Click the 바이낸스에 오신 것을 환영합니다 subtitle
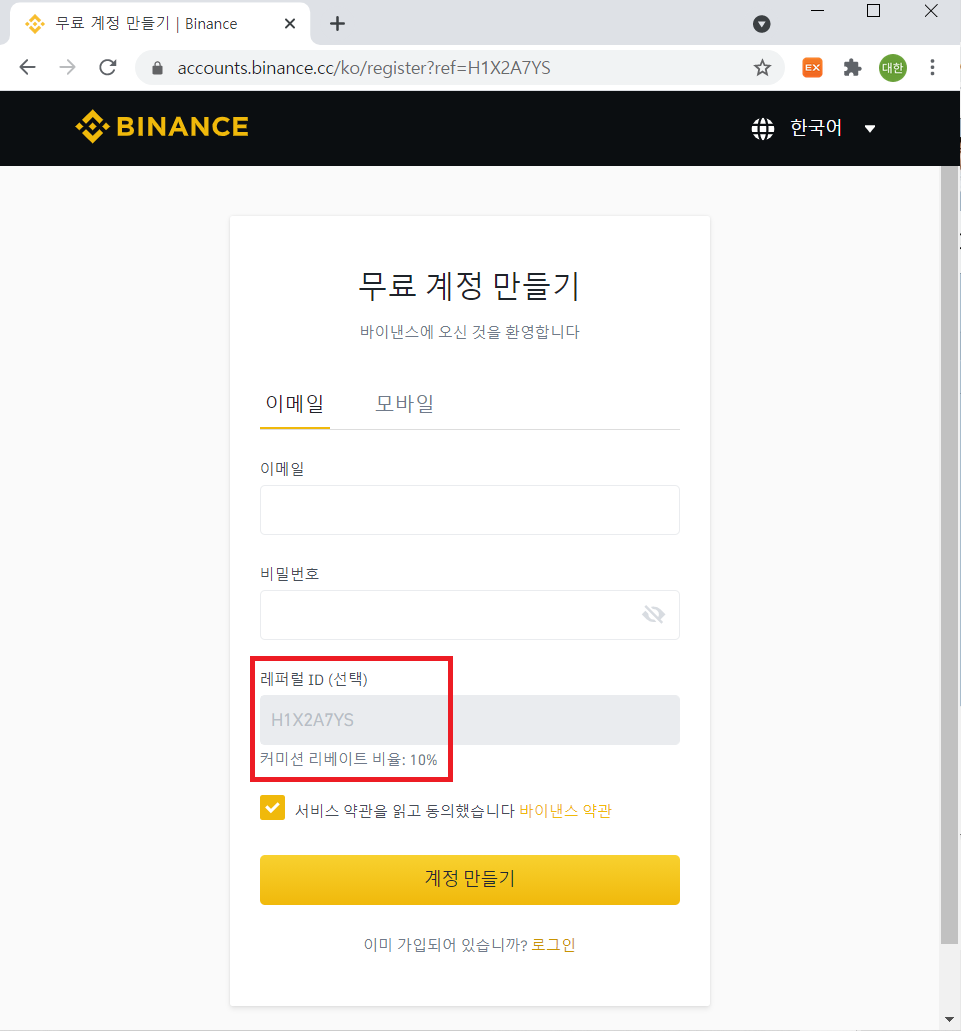The image size is (961, 1031). coord(469,332)
